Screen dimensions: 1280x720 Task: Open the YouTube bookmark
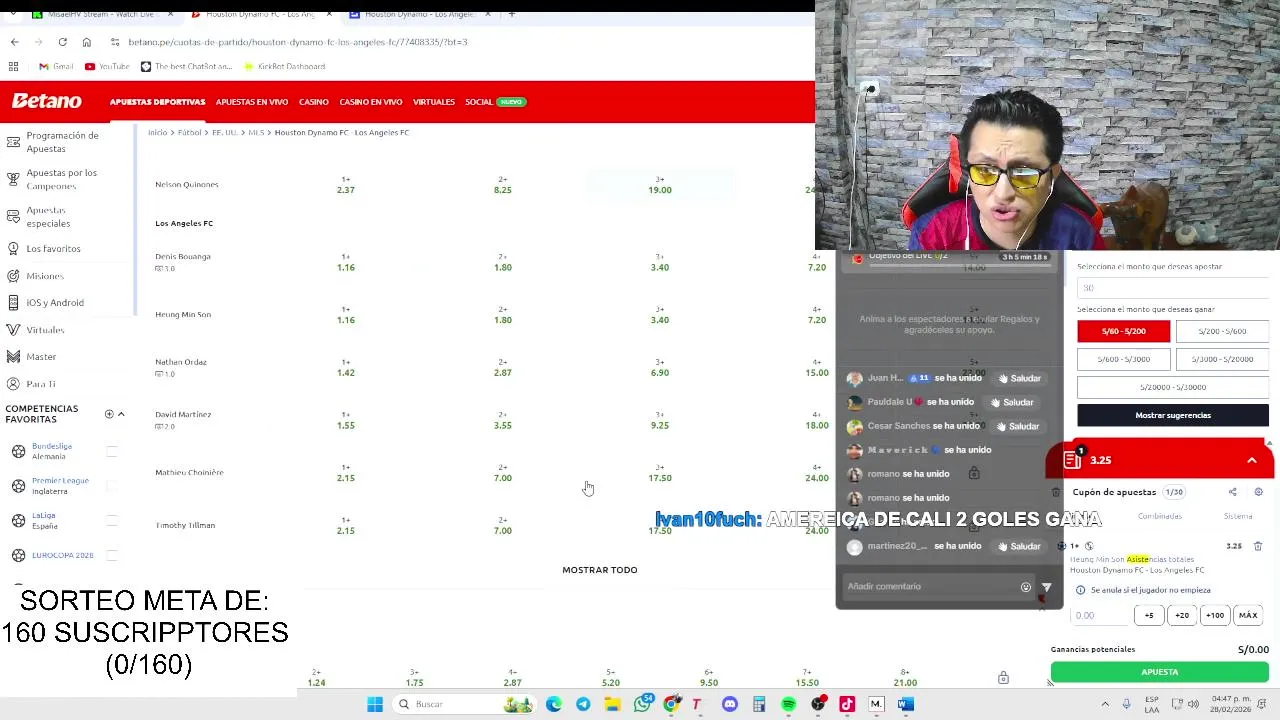[107, 66]
